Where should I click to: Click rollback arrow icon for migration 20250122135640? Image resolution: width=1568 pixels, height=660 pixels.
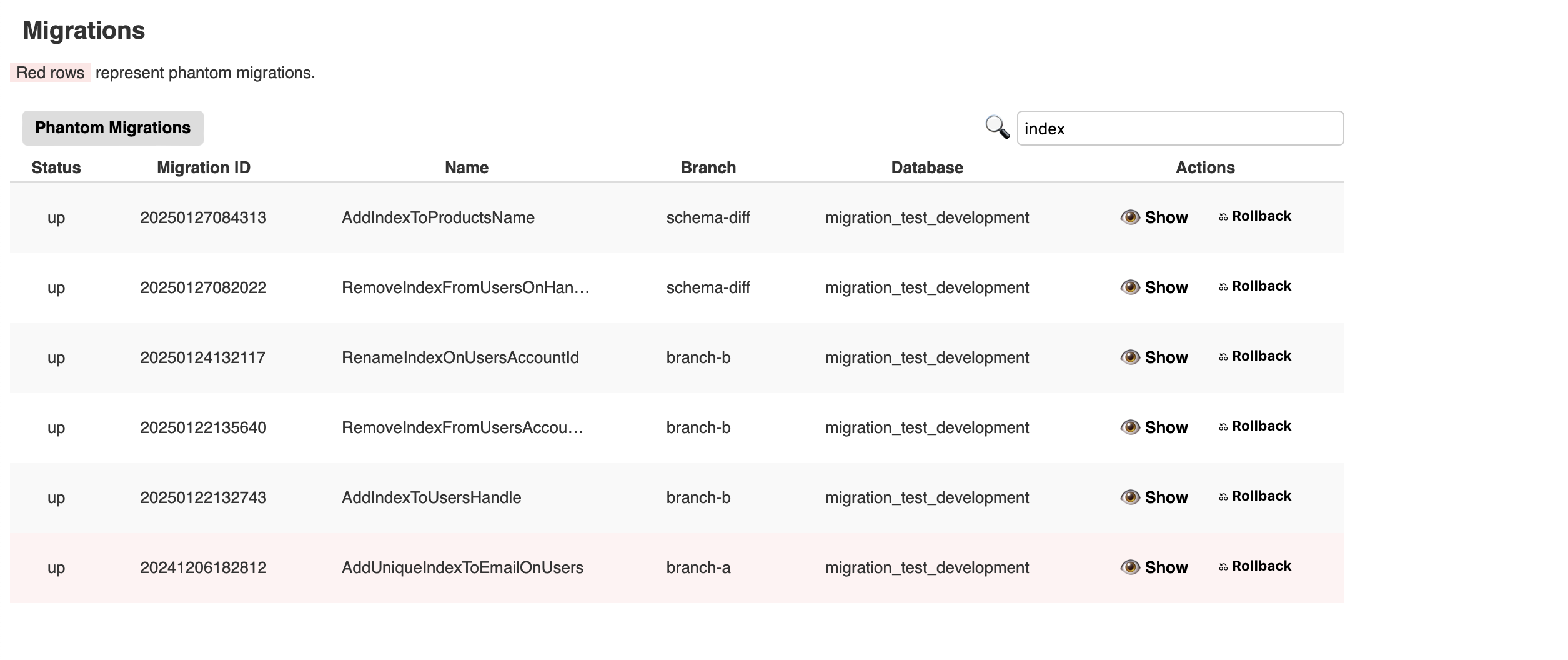click(x=1223, y=427)
